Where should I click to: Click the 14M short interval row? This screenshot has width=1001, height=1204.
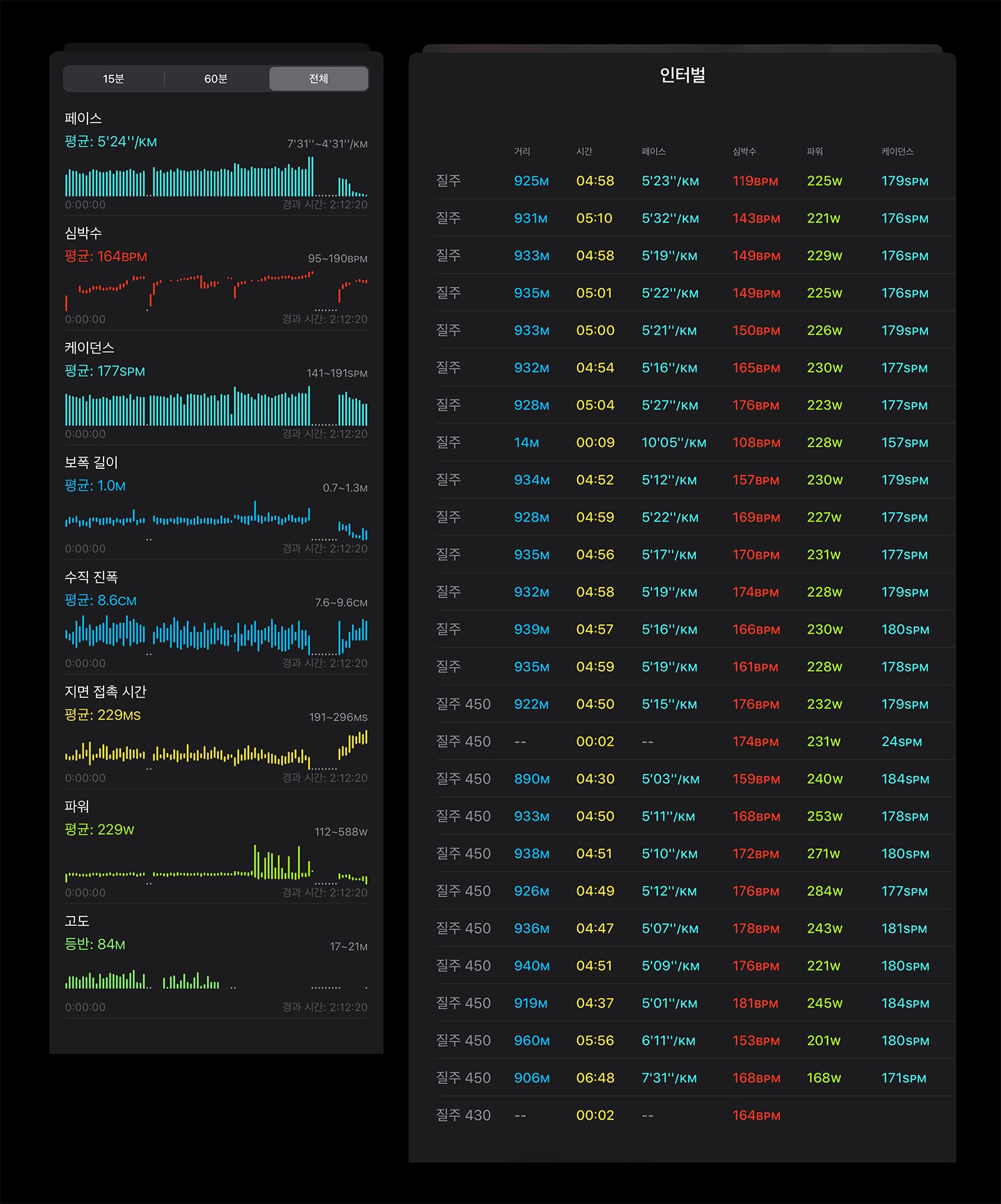pyautogui.click(x=695, y=442)
